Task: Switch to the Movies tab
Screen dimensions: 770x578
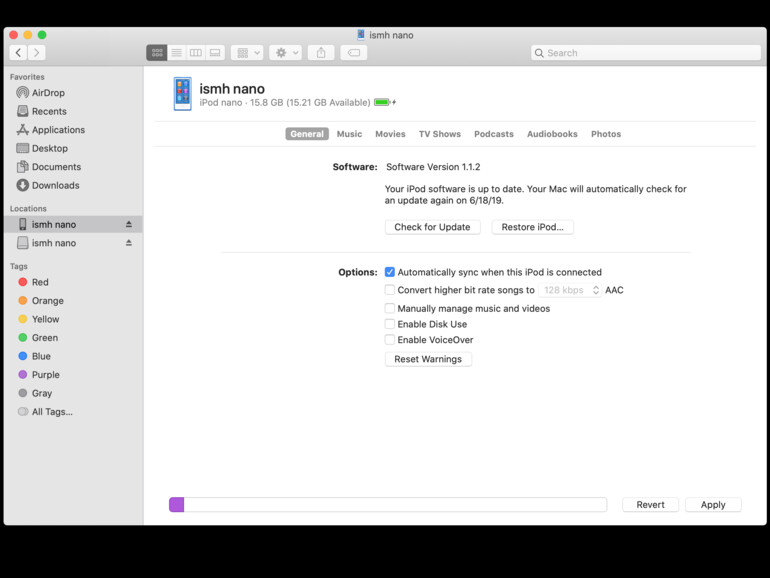Action: click(x=390, y=134)
